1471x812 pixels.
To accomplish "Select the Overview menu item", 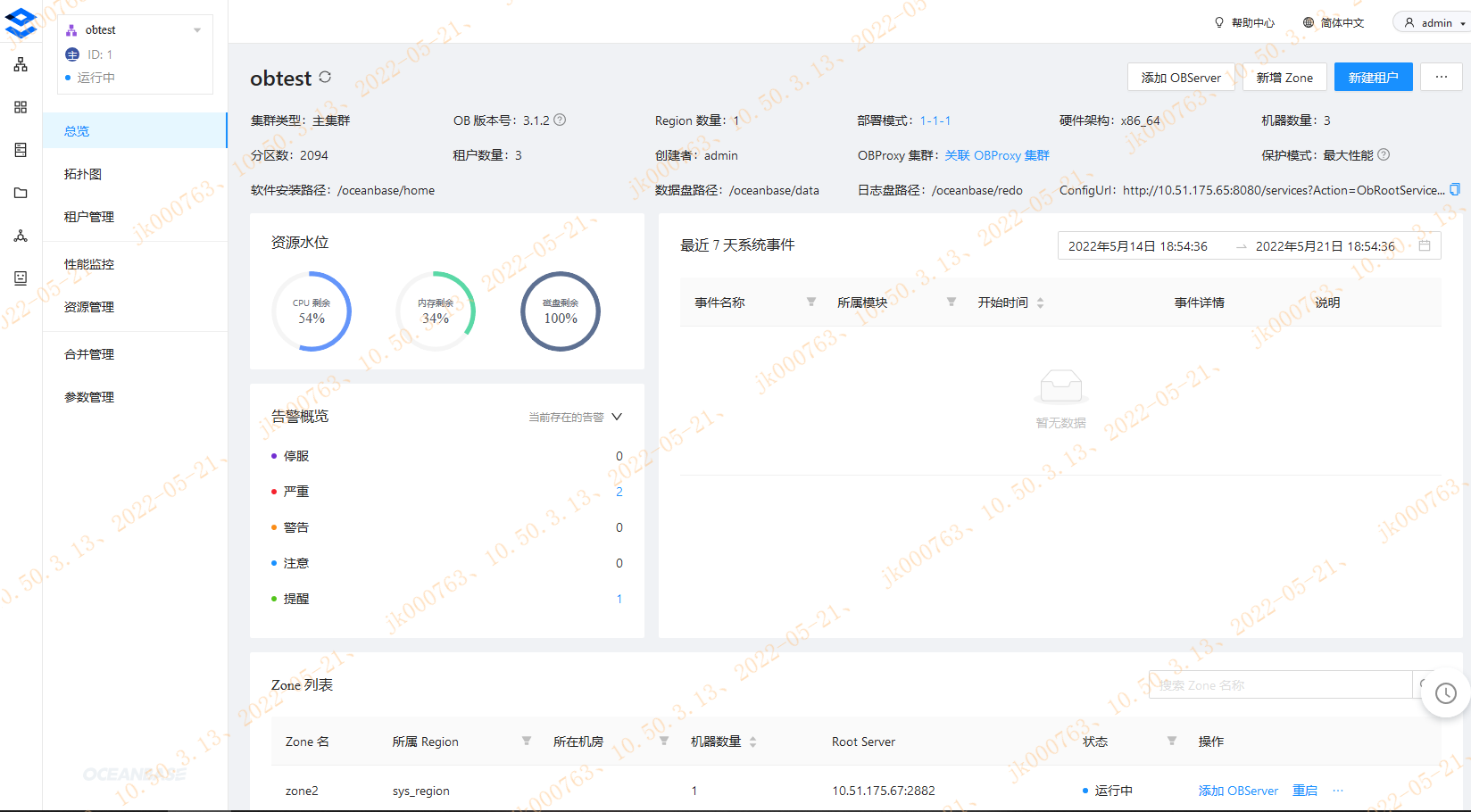I will [135, 130].
